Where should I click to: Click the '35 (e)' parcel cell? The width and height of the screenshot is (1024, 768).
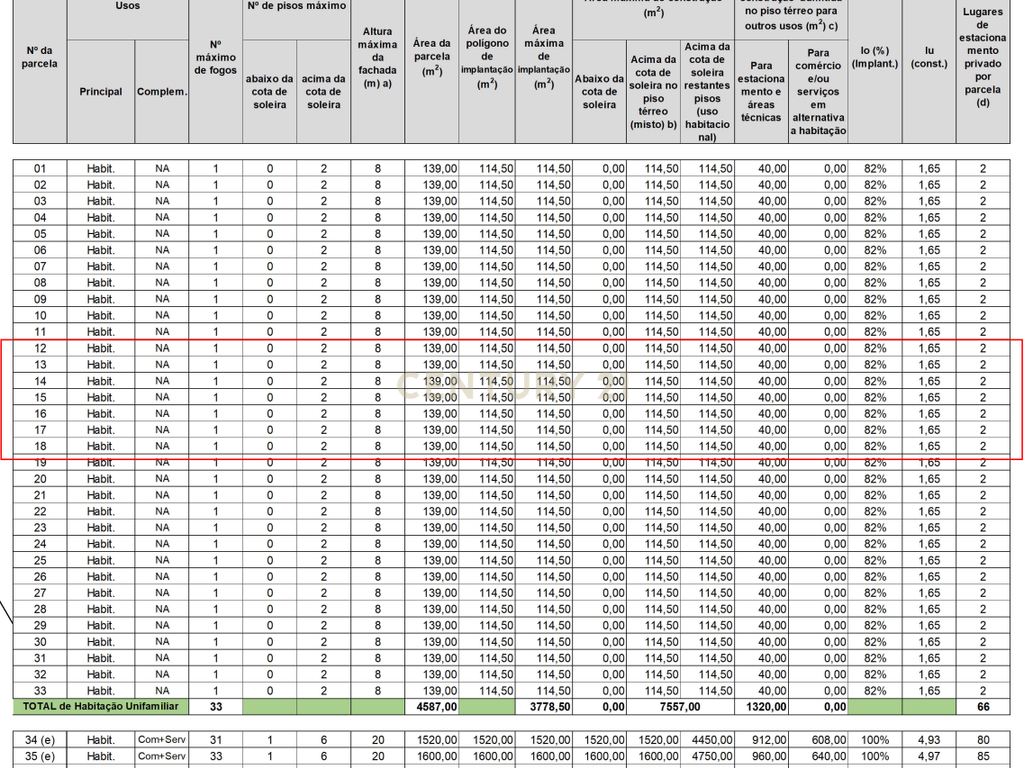(40, 756)
